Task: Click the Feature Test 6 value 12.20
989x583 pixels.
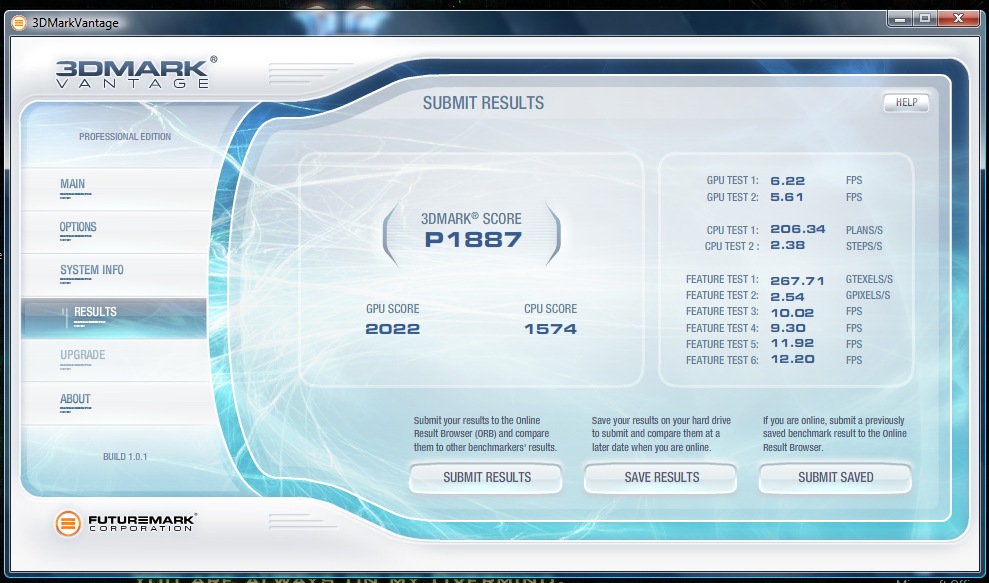Action: pyautogui.click(x=792, y=359)
